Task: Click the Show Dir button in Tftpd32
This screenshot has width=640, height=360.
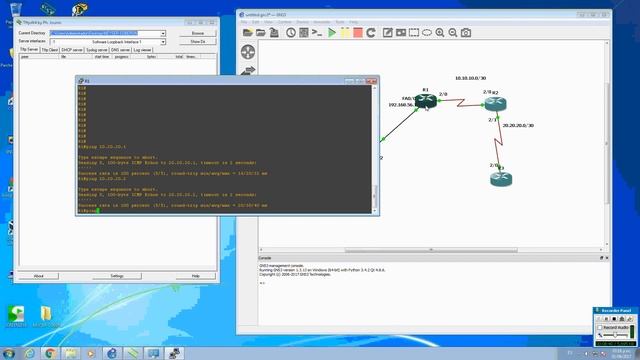Action: click(198, 42)
